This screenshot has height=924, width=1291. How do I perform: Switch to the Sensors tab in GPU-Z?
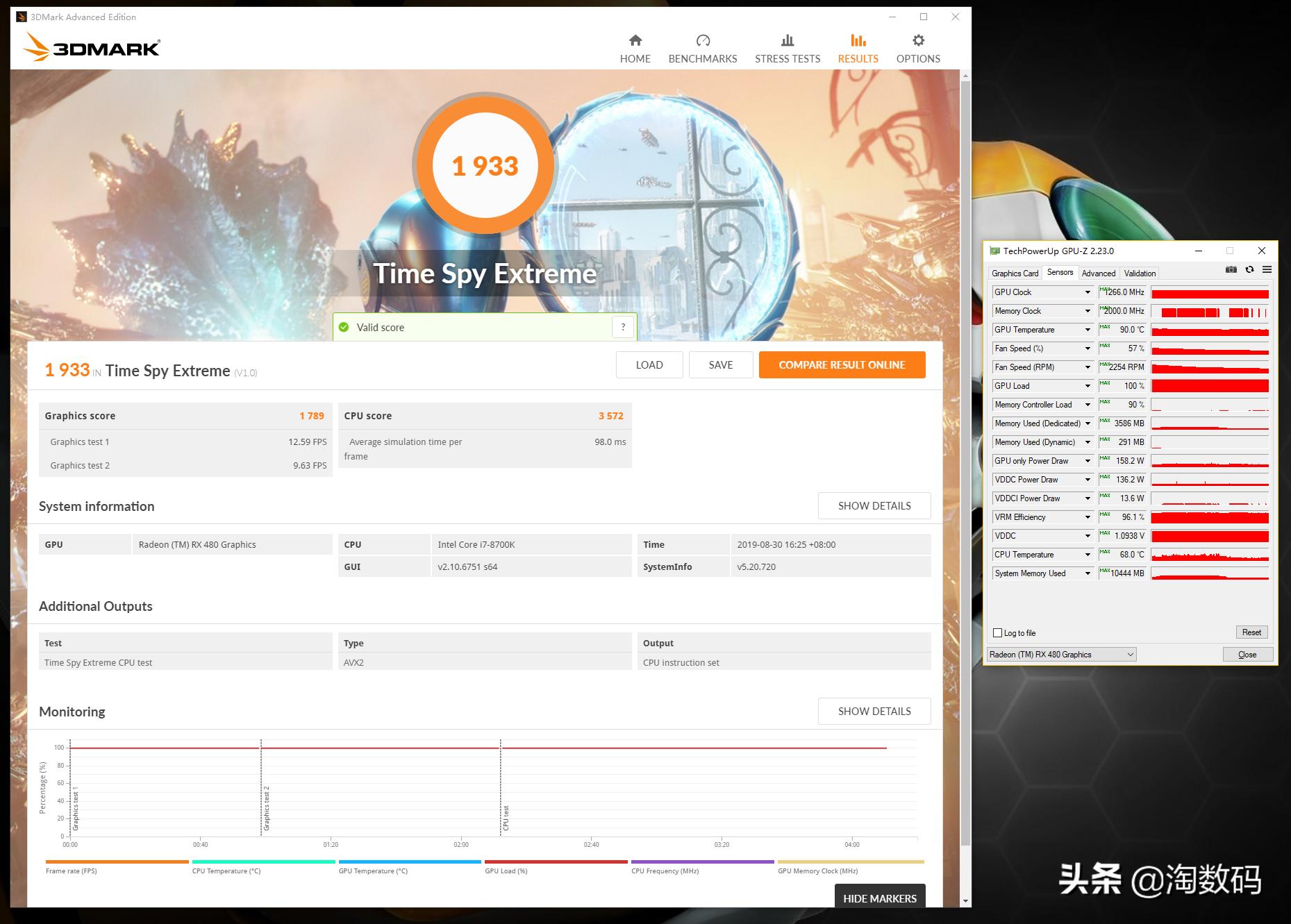1060,273
